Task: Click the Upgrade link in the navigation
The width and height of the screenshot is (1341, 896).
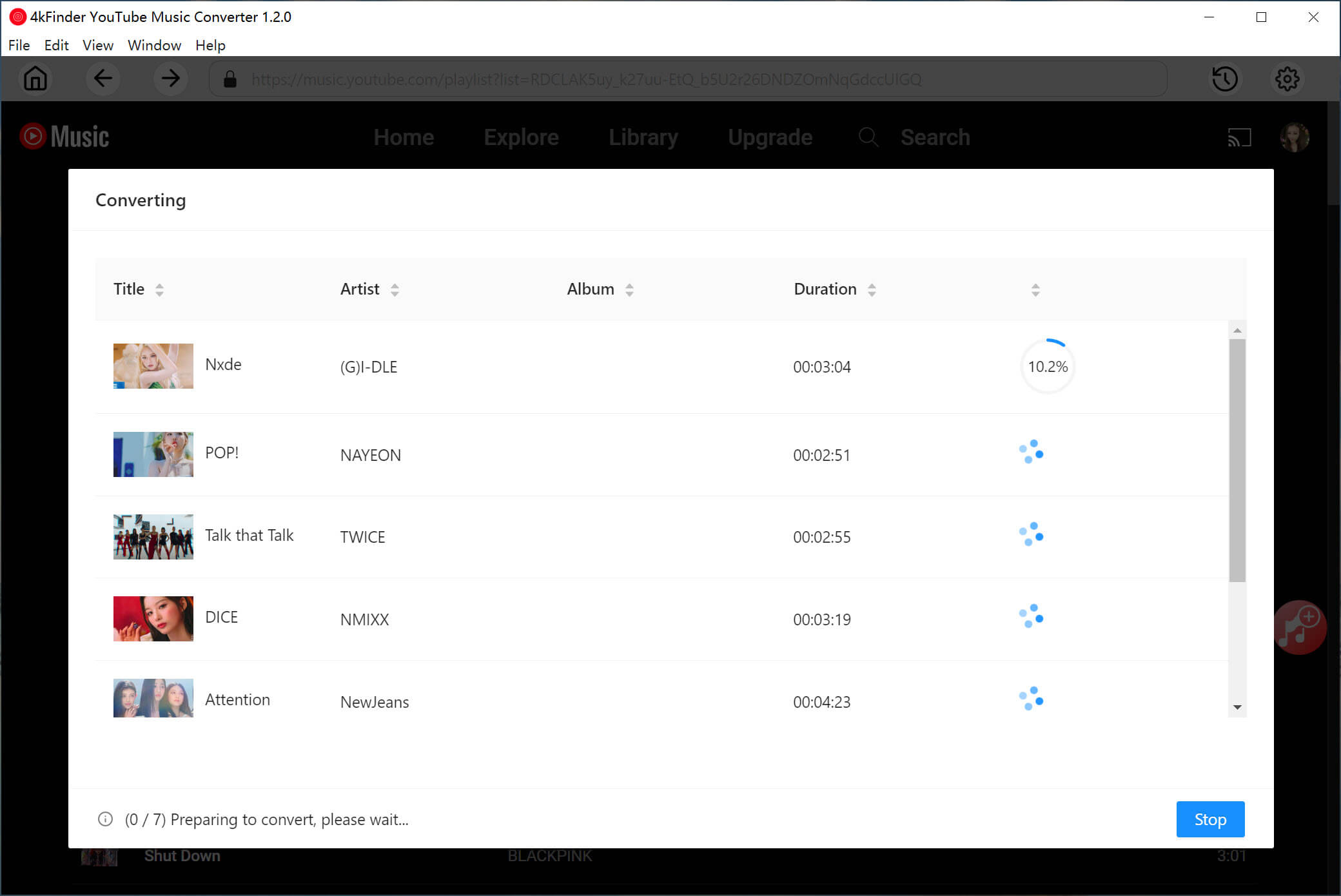Action: coord(770,137)
